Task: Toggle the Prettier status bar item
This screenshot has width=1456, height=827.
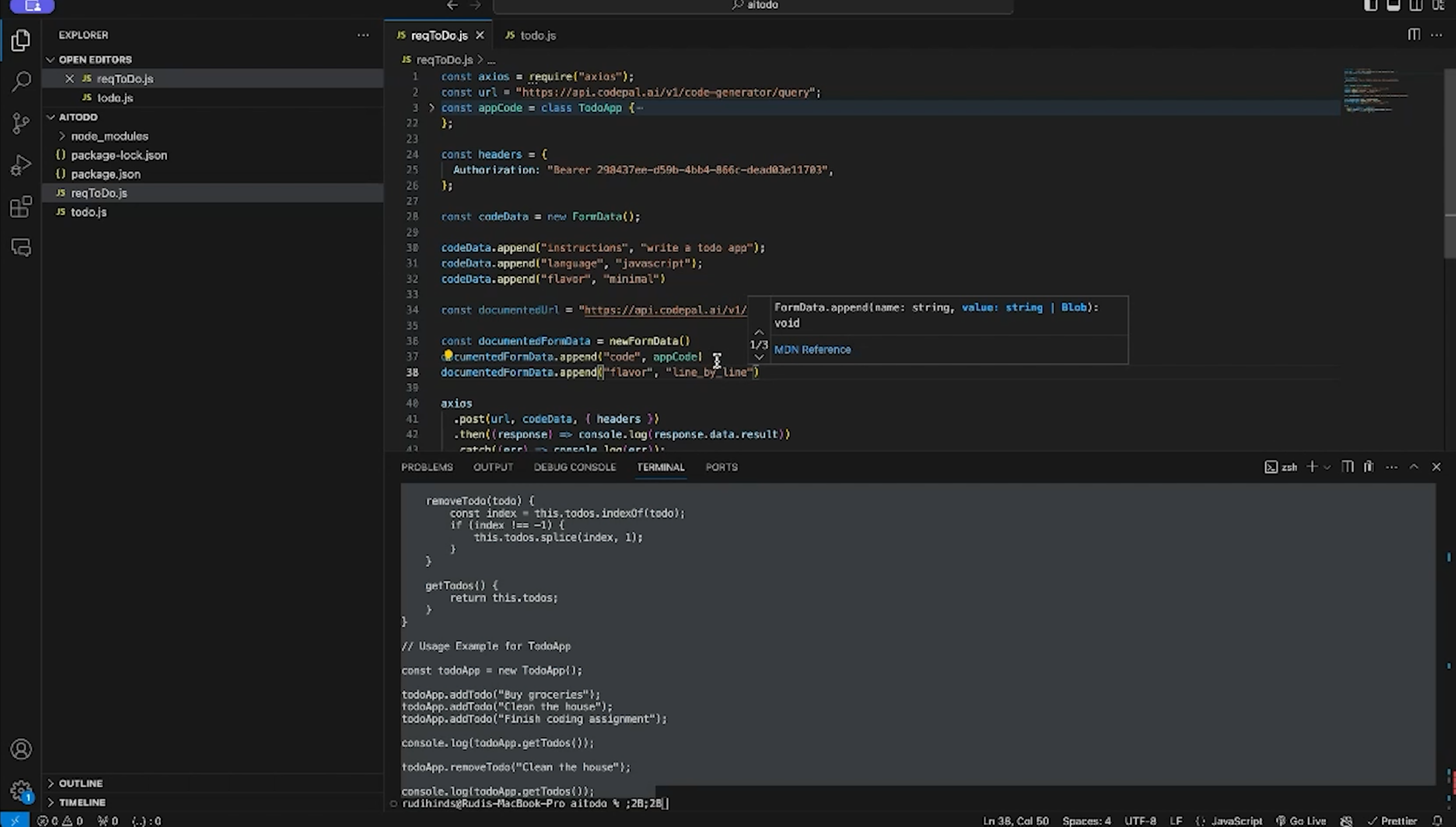Action: point(1394,821)
